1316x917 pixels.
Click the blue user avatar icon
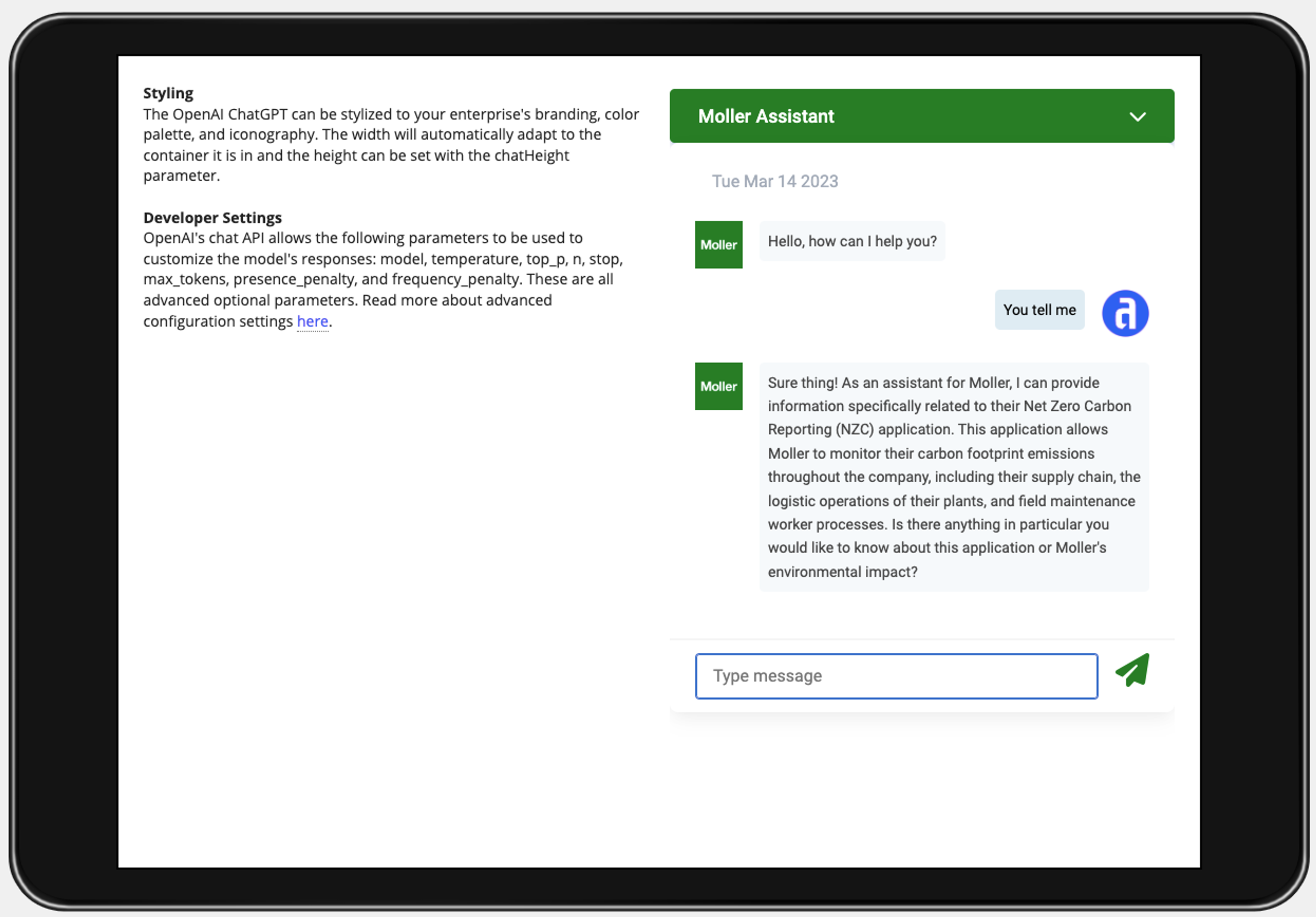pyautogui.click(x=1125, y=313)
